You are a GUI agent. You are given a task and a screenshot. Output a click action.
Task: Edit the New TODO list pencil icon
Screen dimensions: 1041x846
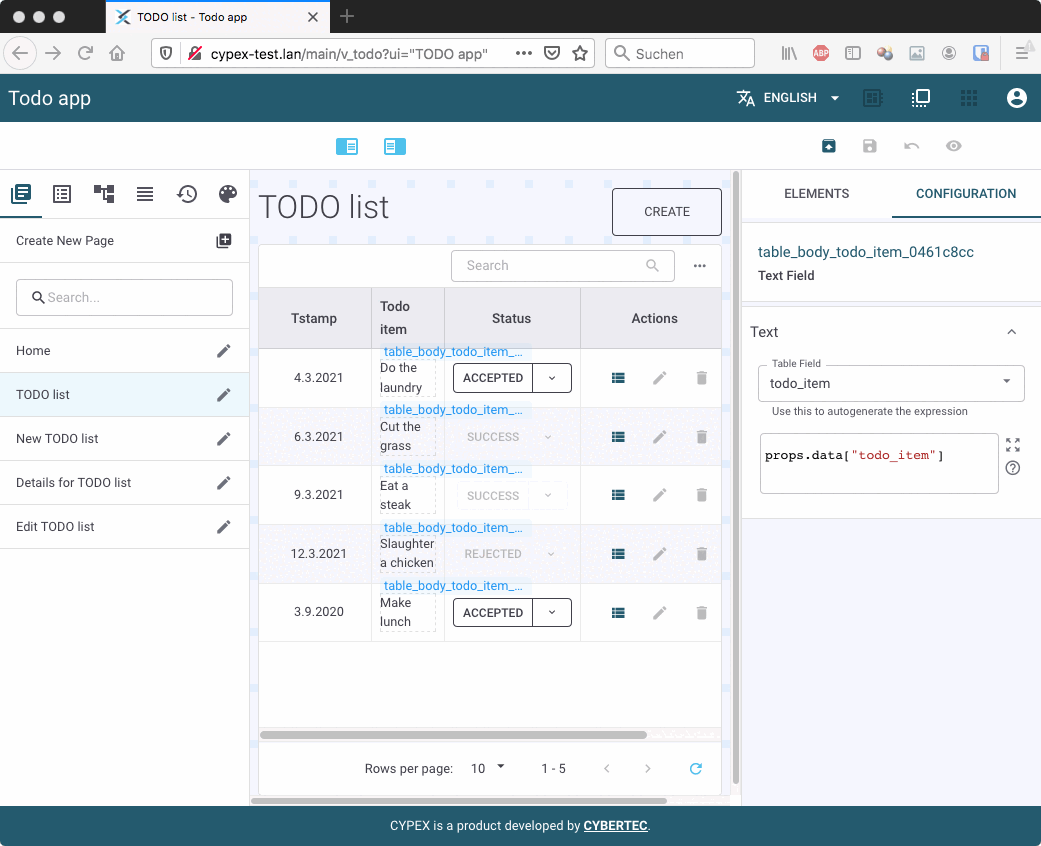(x=224, y=438)
